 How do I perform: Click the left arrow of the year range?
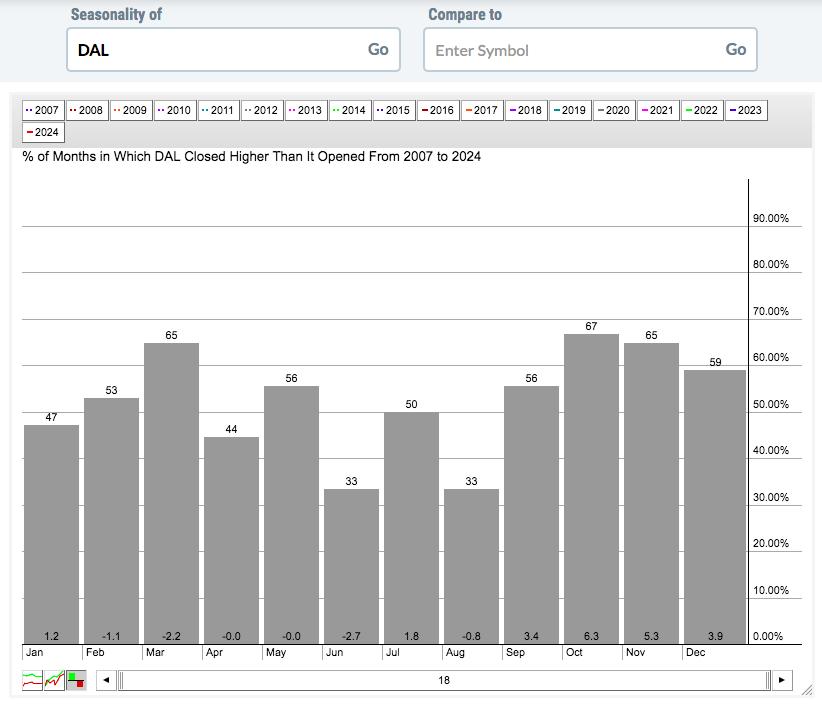coord(106,680)
